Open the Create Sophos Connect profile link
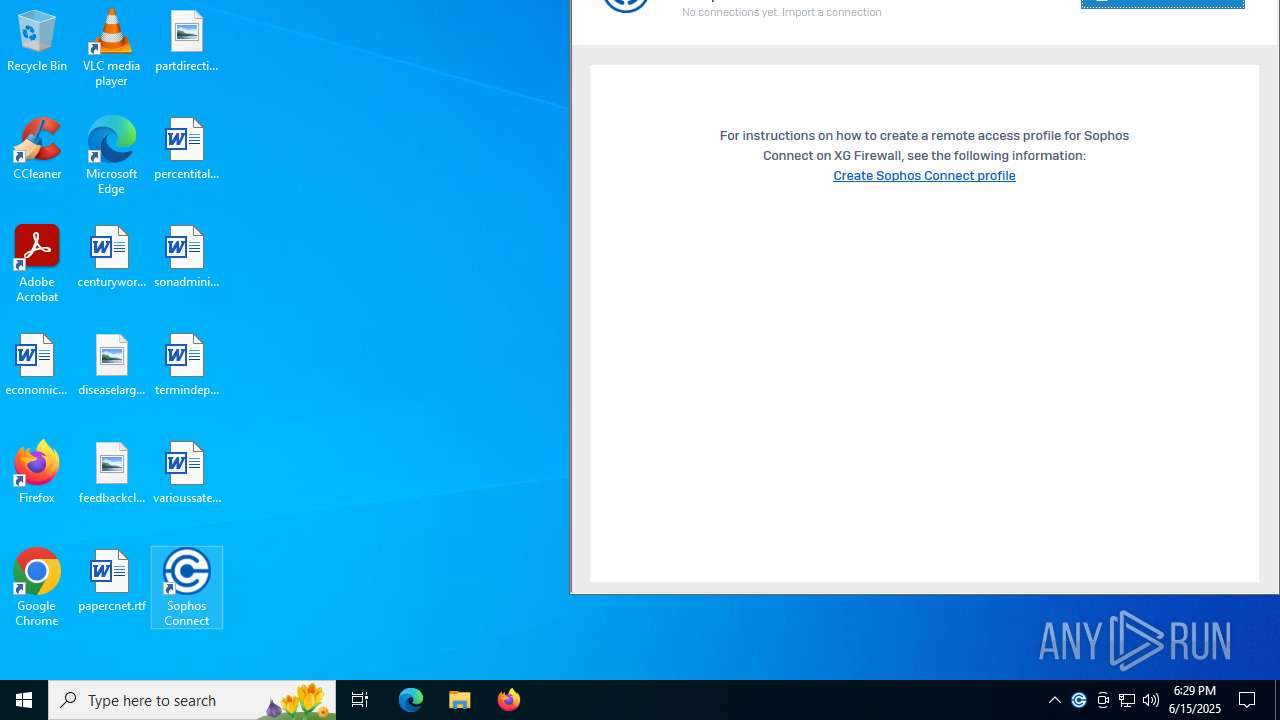 (x=924, y=176)
